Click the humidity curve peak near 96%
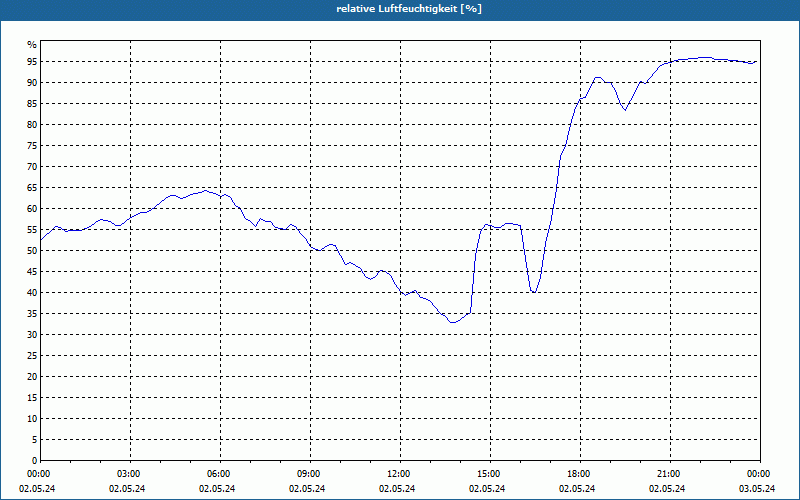800x500 pixels. coord(705,58)
